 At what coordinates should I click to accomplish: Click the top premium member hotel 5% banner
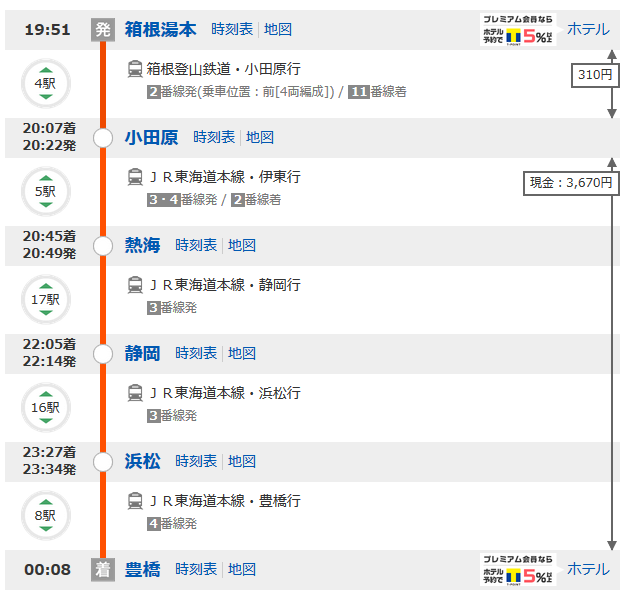coord(516,30)
